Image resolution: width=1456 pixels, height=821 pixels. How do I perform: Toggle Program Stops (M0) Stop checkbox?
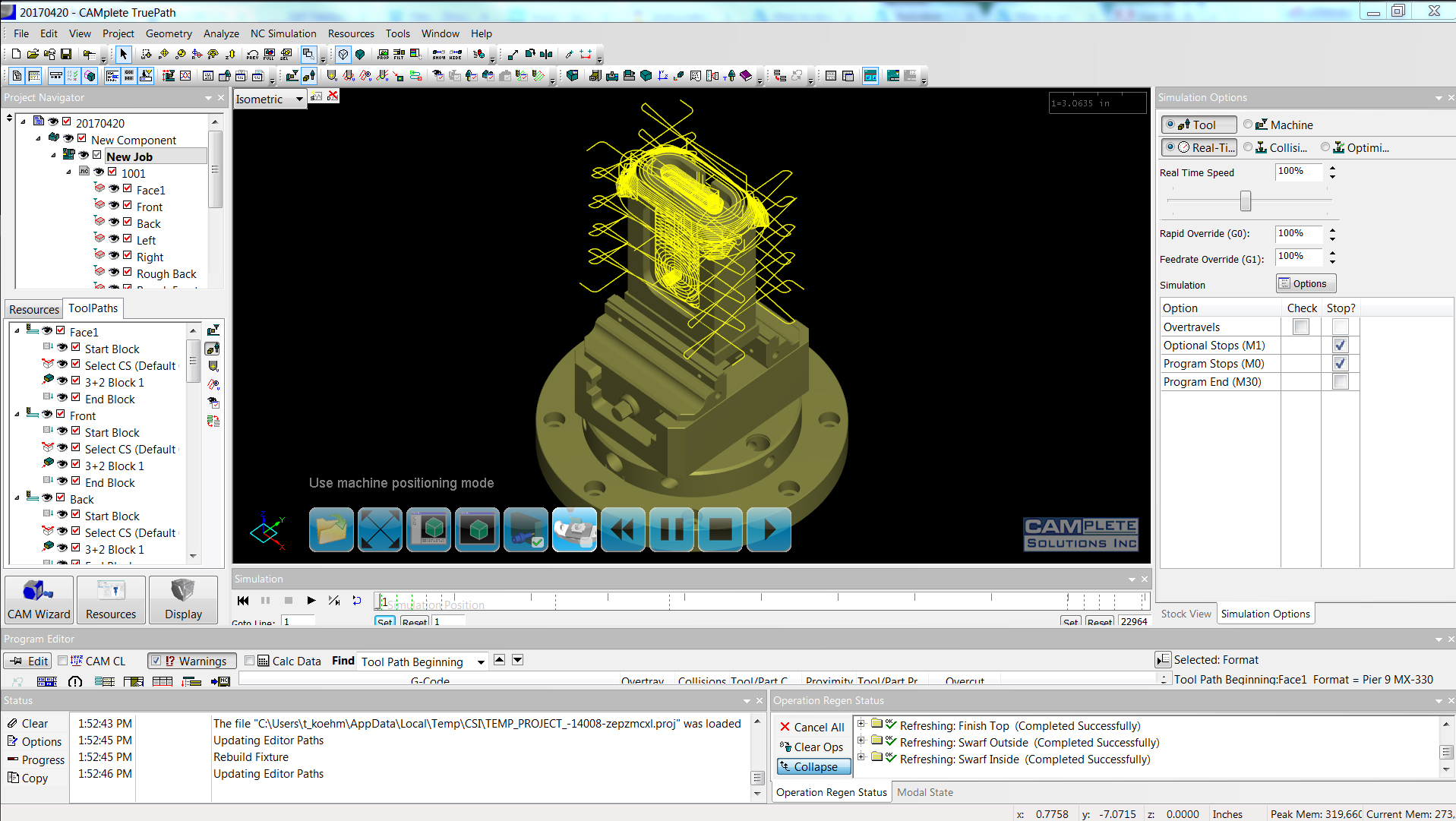(x=1341, y=364)
